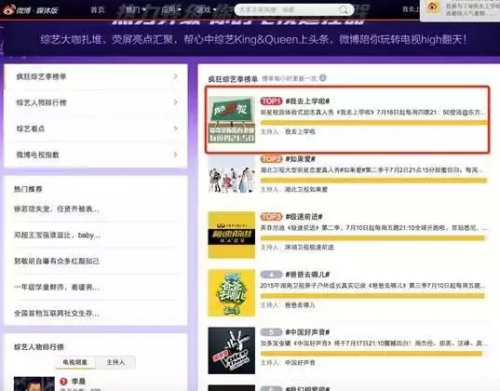Click the 中国好声音 Voice thumbnail
This screenshot has height=391, width=500.
click(x=231, y=350)
